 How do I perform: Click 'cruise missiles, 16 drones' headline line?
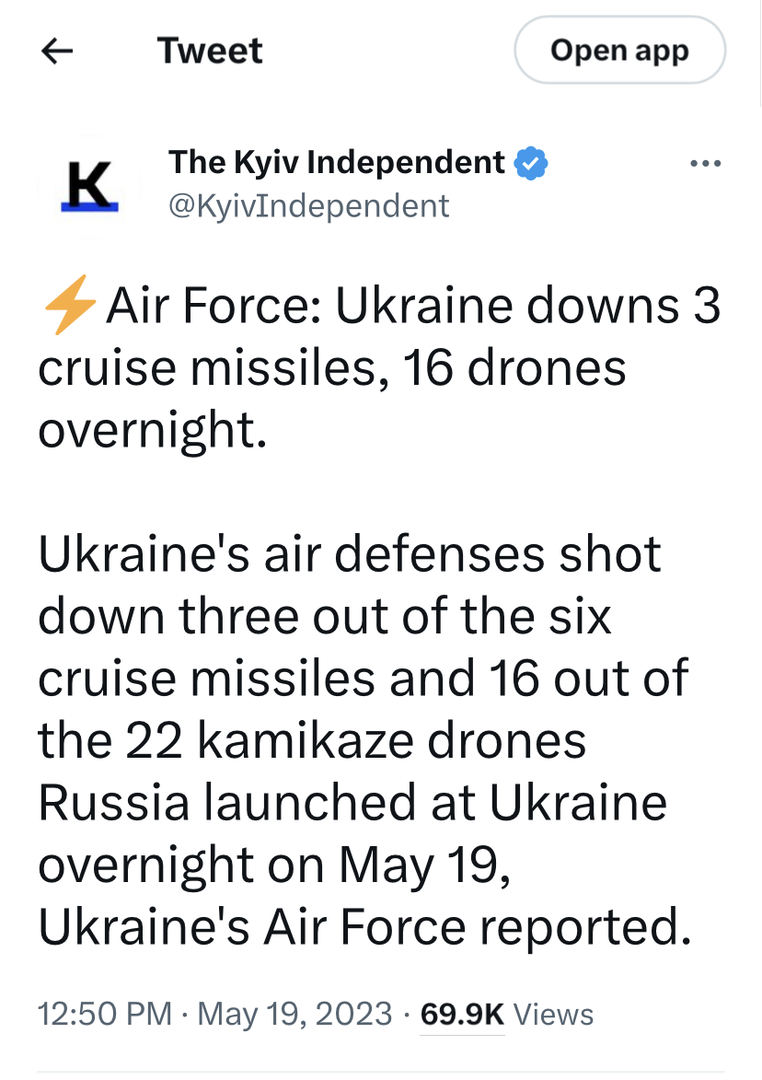(332, 369)
